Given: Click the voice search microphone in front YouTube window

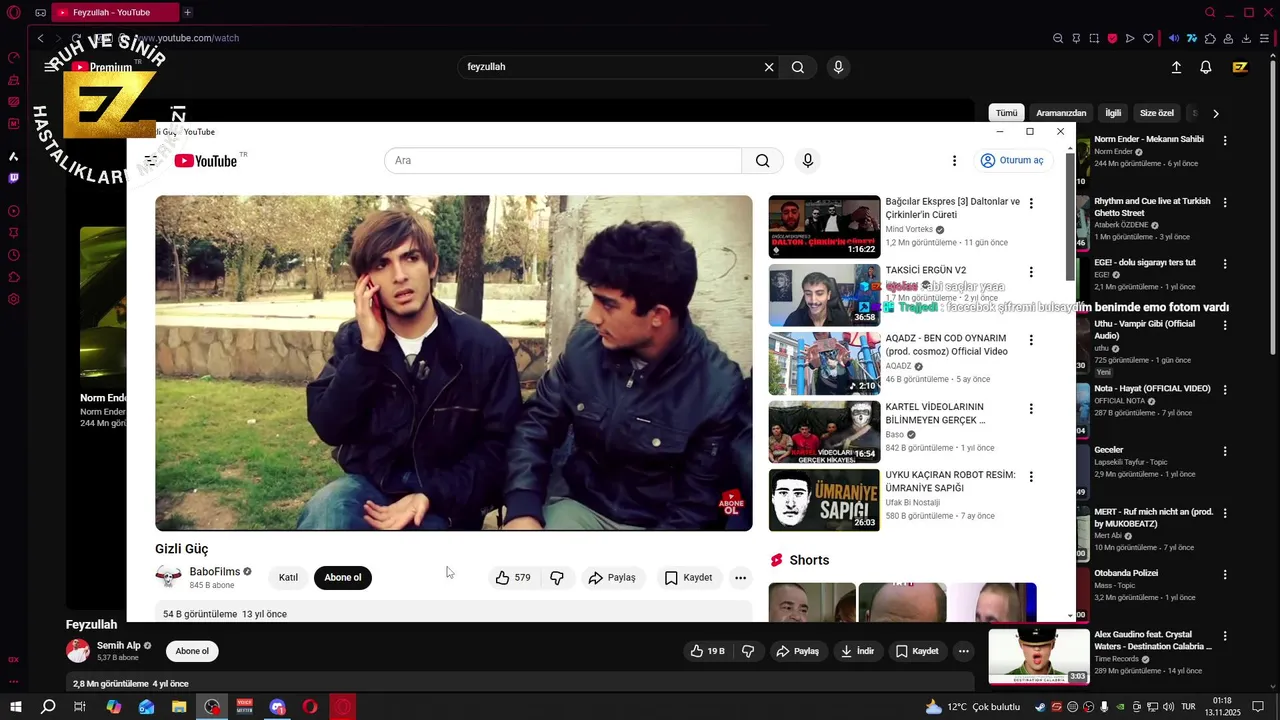Looking at the screenshot, I should pyautogui.click(x=808, y=161).
